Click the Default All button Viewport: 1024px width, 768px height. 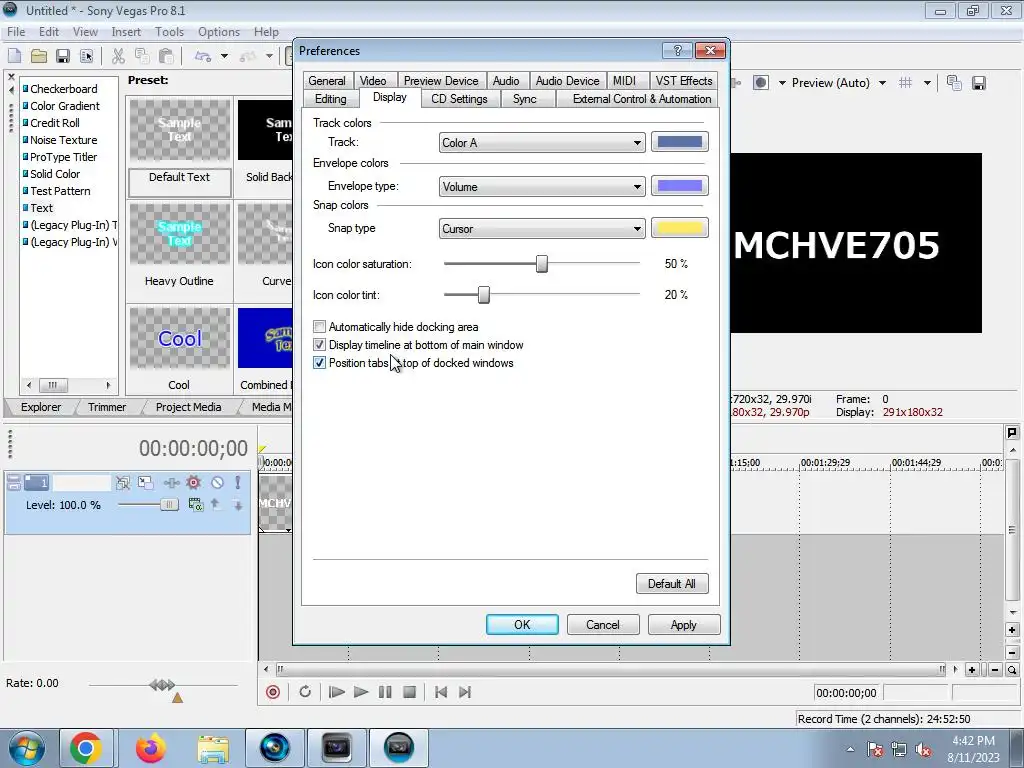coord(671,583)
